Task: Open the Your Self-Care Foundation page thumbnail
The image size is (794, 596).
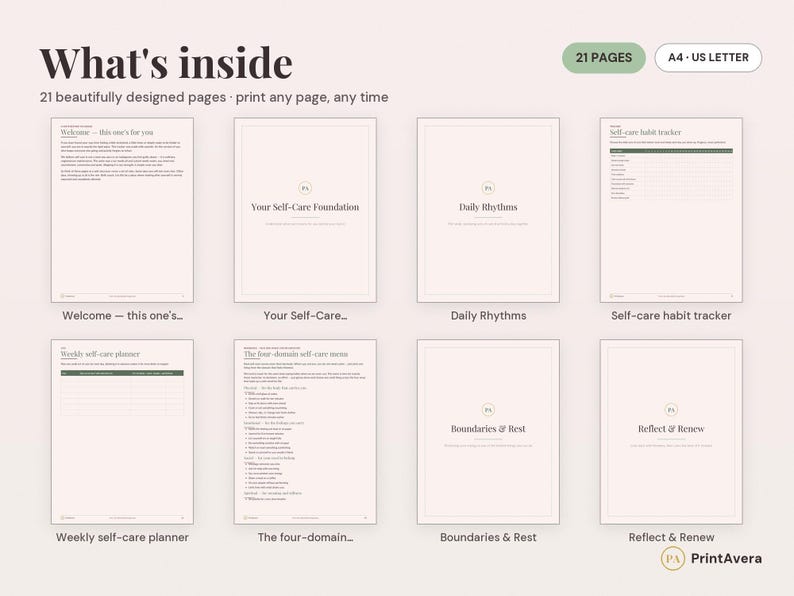Action: coord(305,210)
